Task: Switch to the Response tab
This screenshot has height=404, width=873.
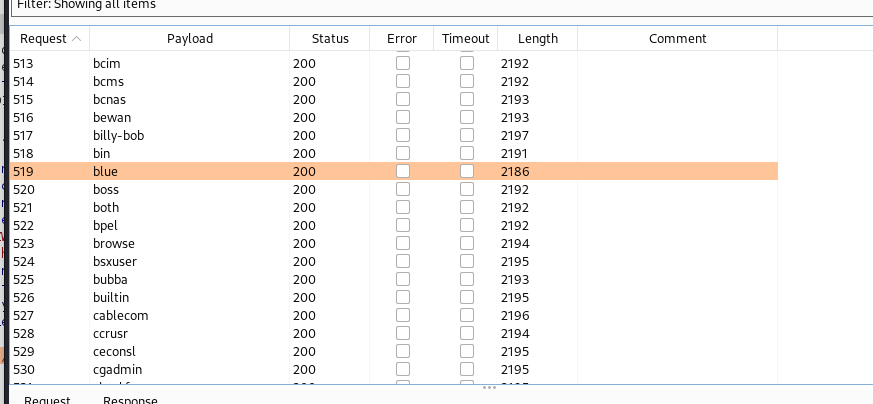Action: click(x=130, y=400)
